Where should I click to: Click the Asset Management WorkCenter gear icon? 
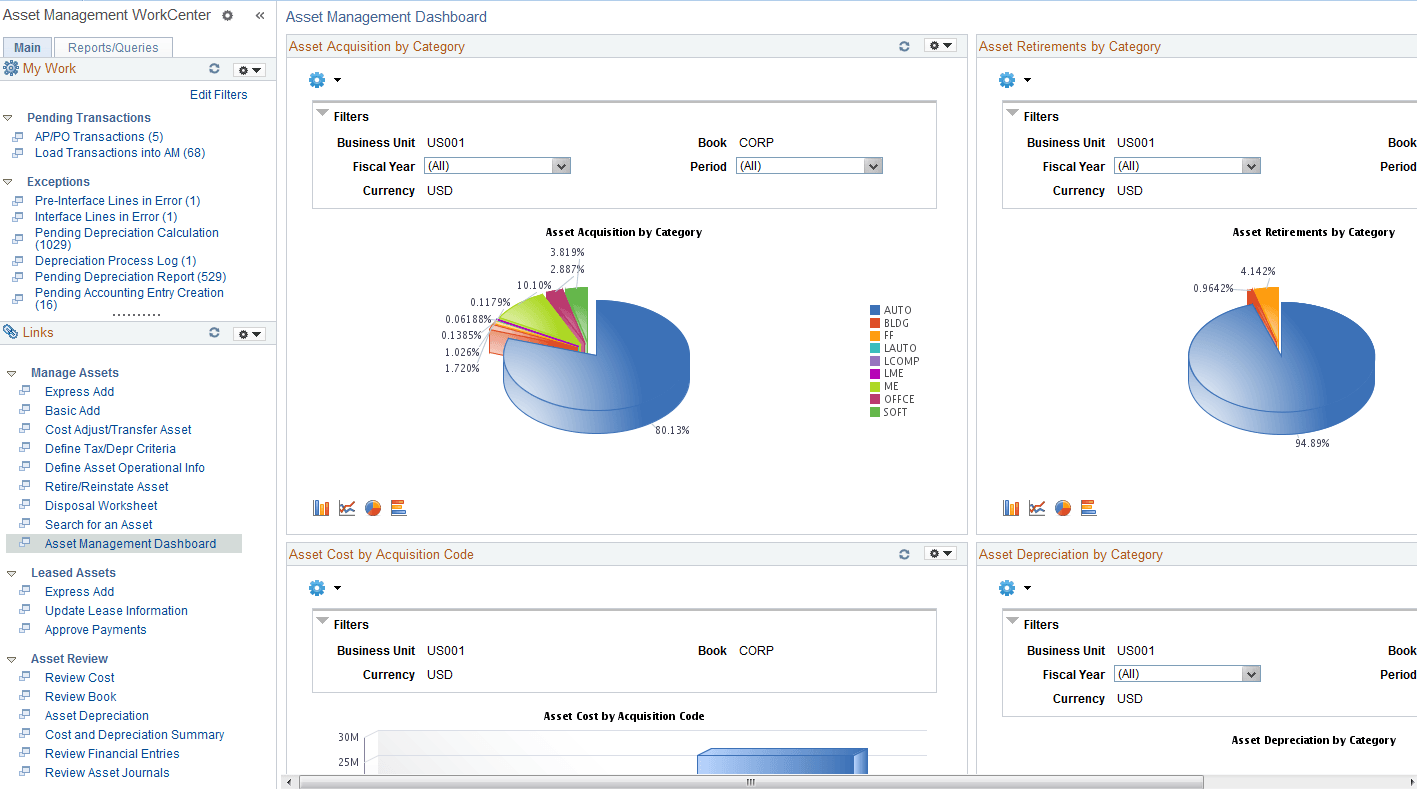(227, 15)
